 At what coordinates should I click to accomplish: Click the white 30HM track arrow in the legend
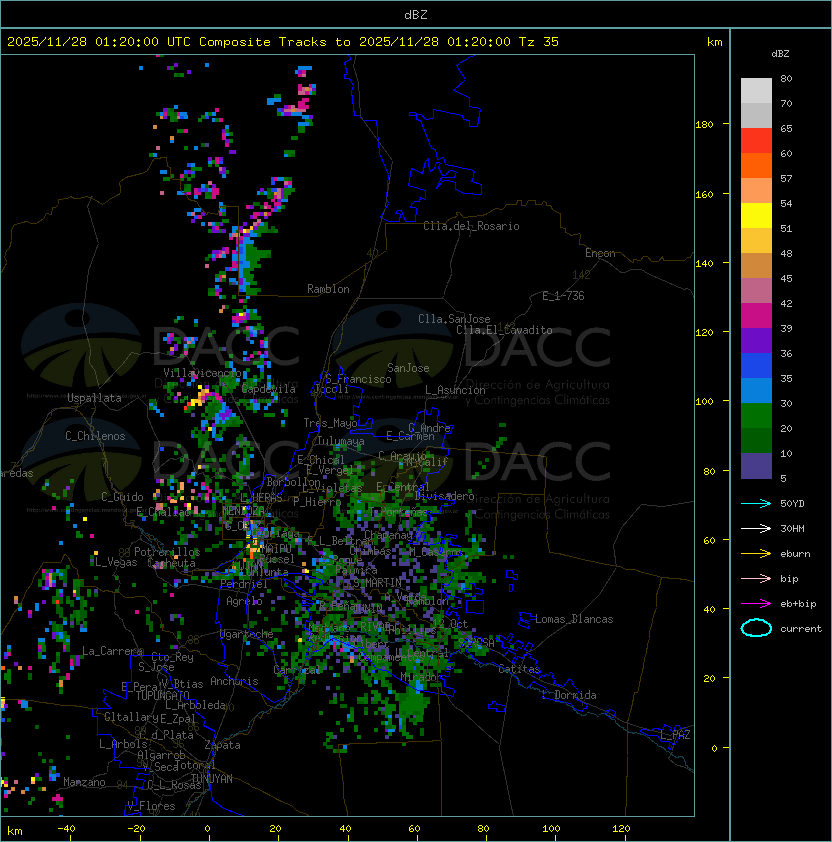pyautogui.click(x=756, y=529)
